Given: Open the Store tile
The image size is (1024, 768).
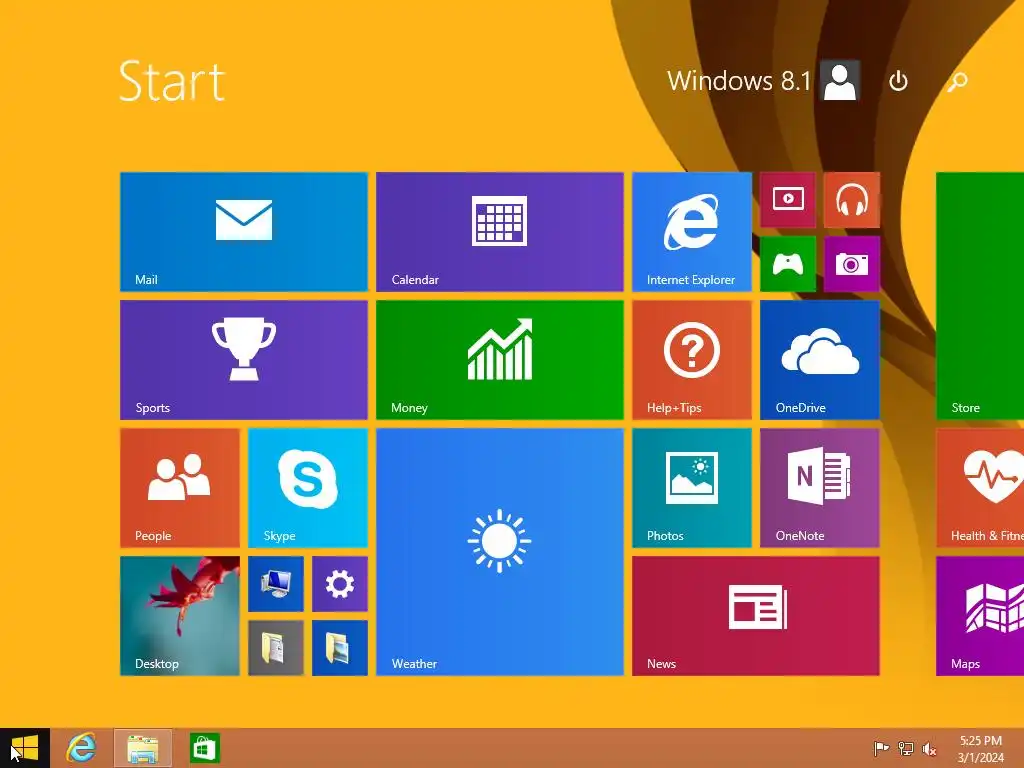Looking at the screenshot, I should point(980,296).
